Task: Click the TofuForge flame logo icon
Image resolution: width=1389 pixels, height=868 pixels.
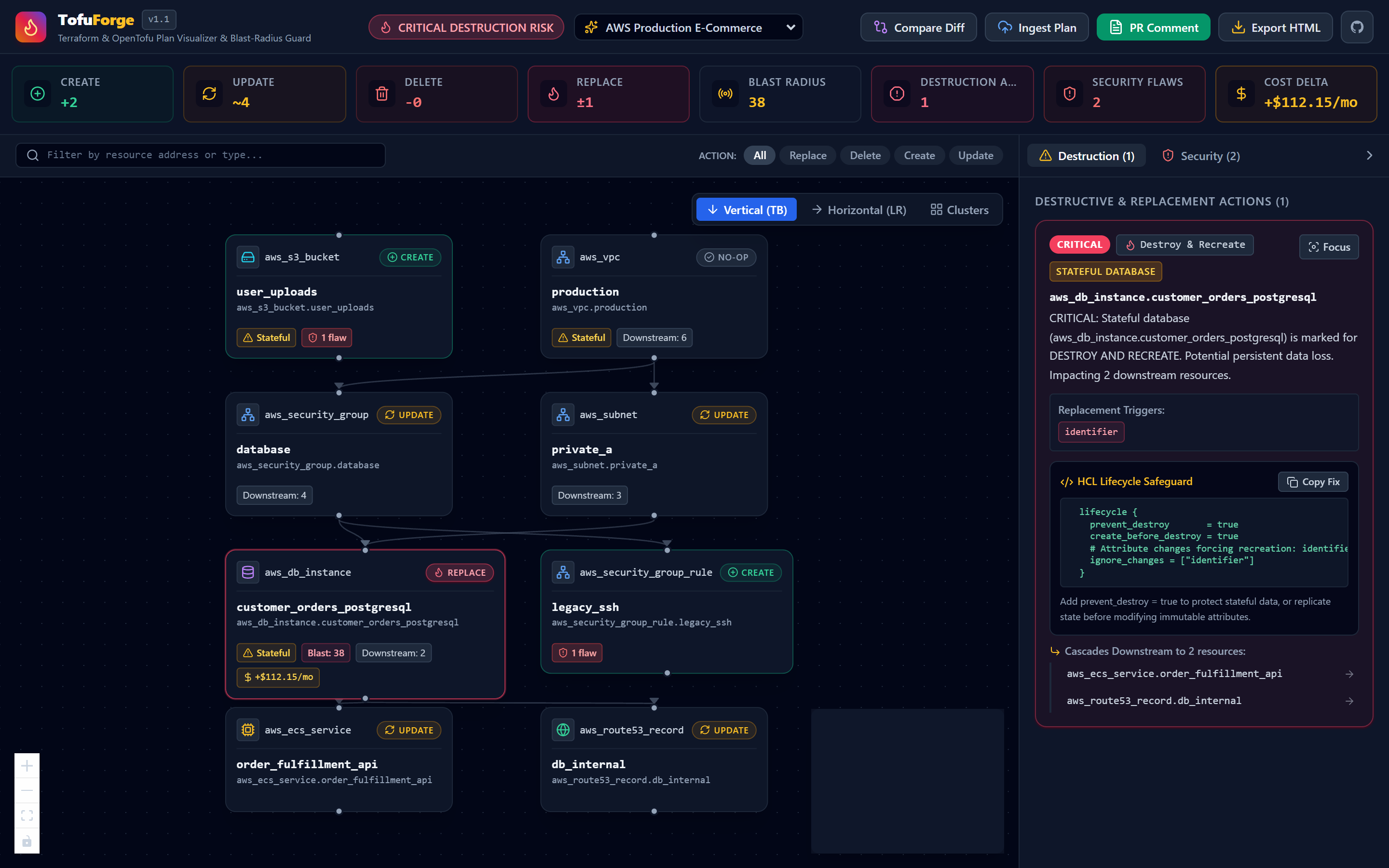Action: click(x=30, y=27)
